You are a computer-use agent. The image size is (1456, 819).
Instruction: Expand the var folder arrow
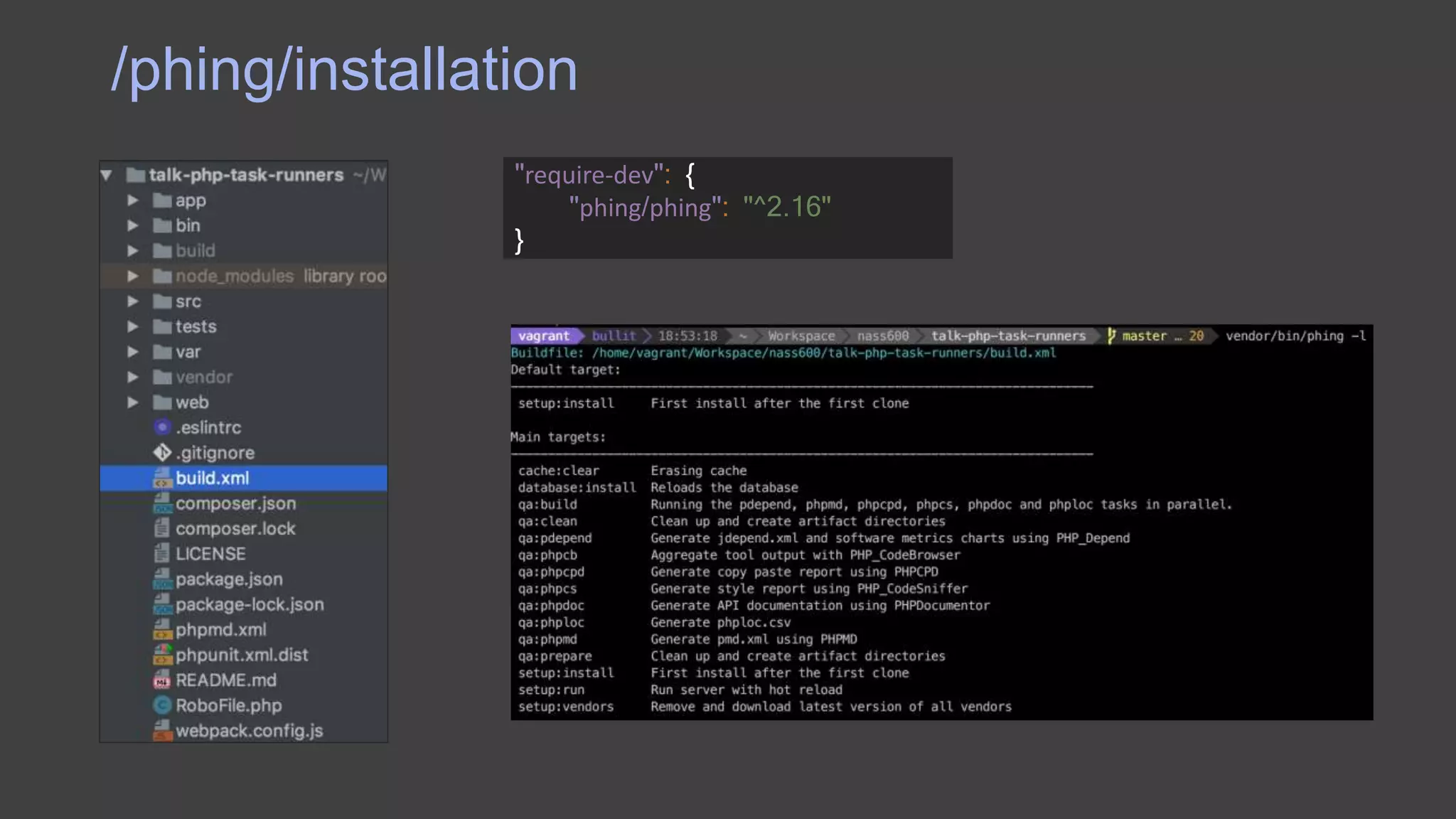click(x=133, y=352)
